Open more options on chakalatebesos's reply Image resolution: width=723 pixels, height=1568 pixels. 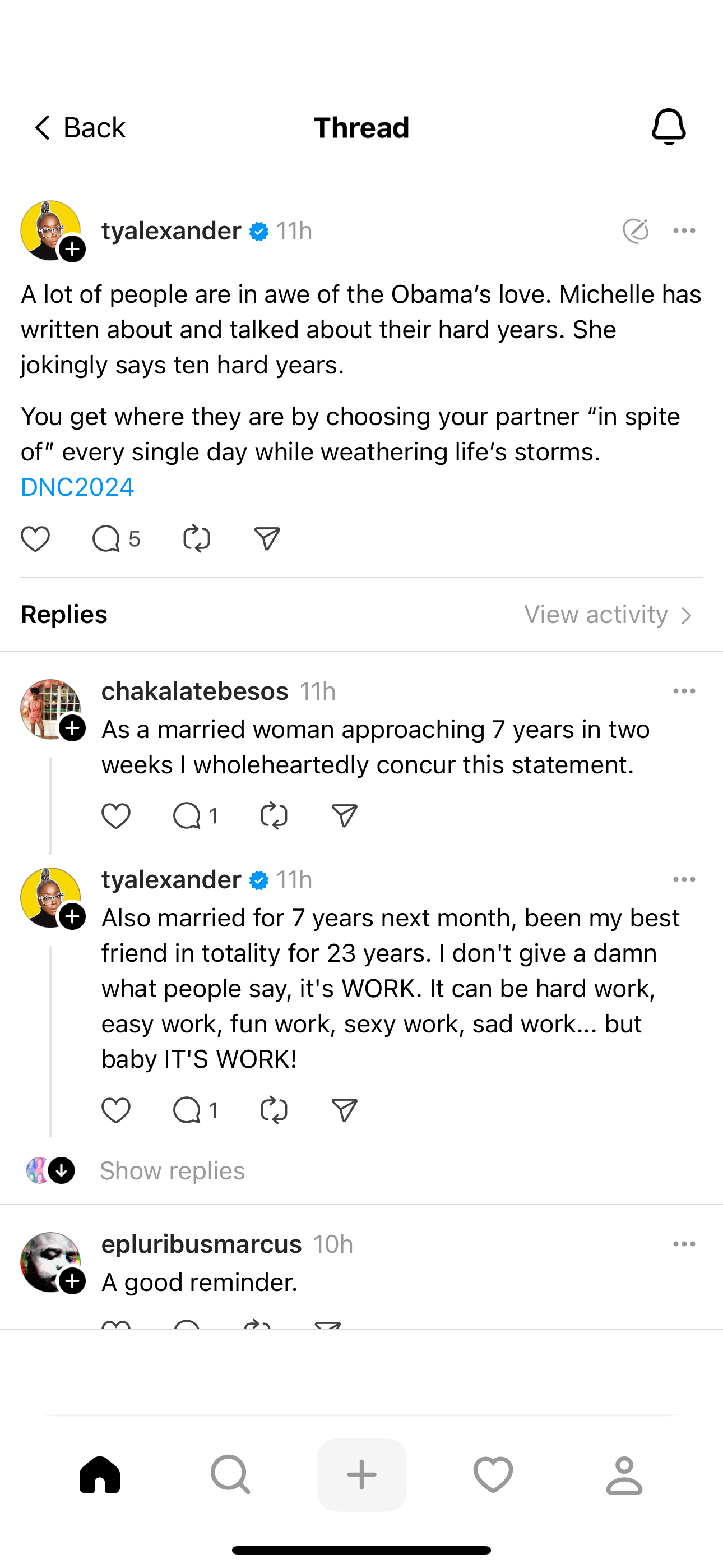pos(684,691)
